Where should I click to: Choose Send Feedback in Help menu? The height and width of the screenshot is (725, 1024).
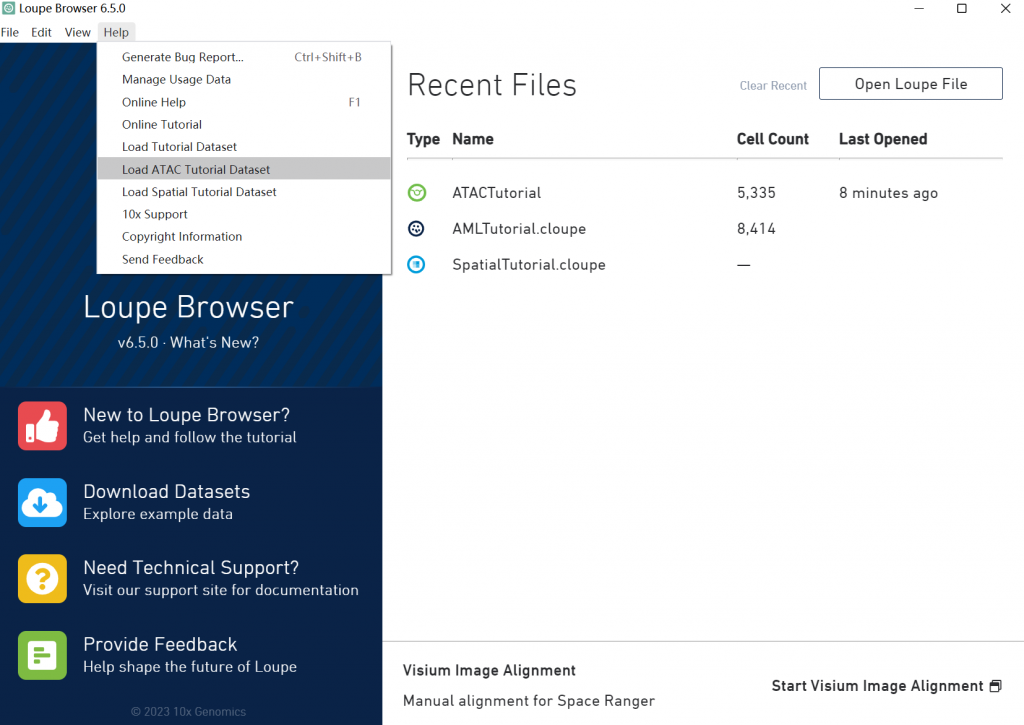click(x=163, y=259)
